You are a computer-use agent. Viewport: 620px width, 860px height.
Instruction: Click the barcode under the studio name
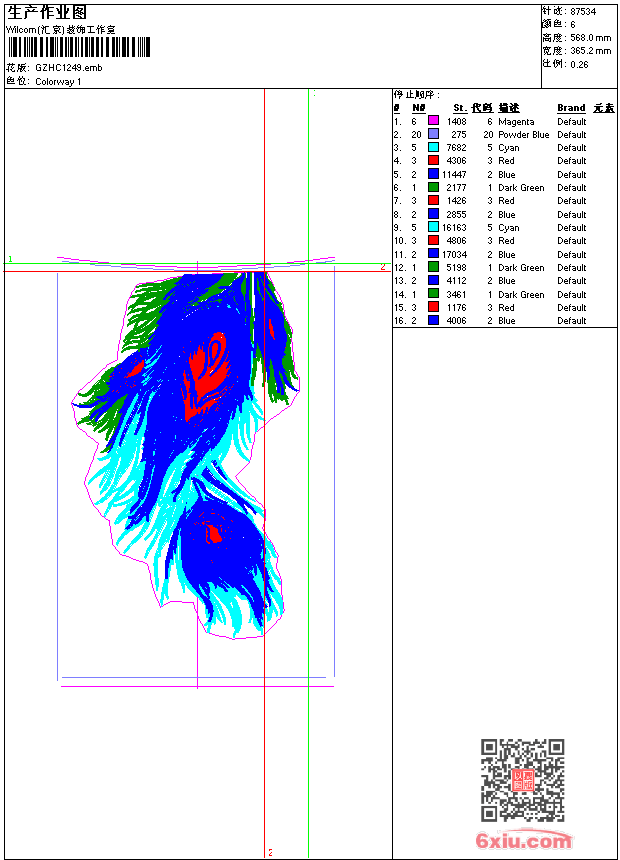(79, 47)
